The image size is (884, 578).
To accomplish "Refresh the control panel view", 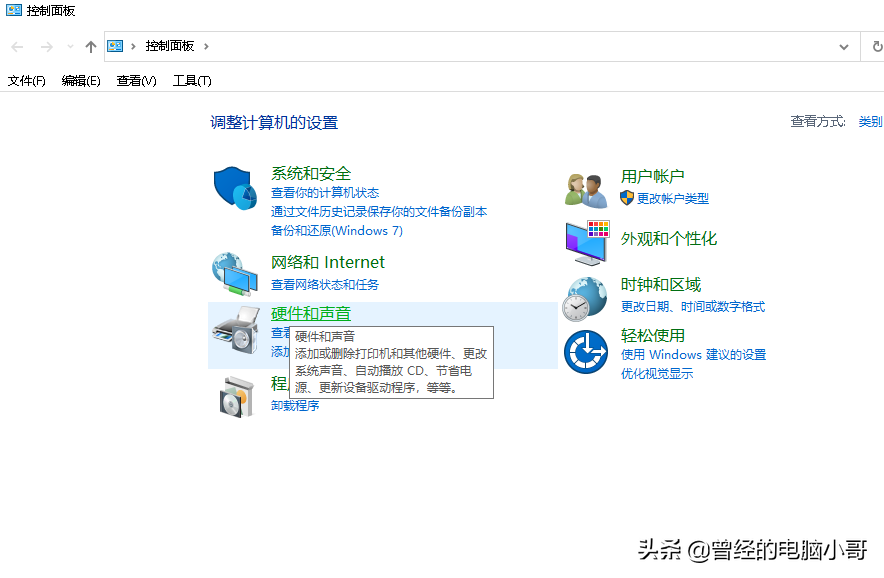I will [x=877, y=46].
